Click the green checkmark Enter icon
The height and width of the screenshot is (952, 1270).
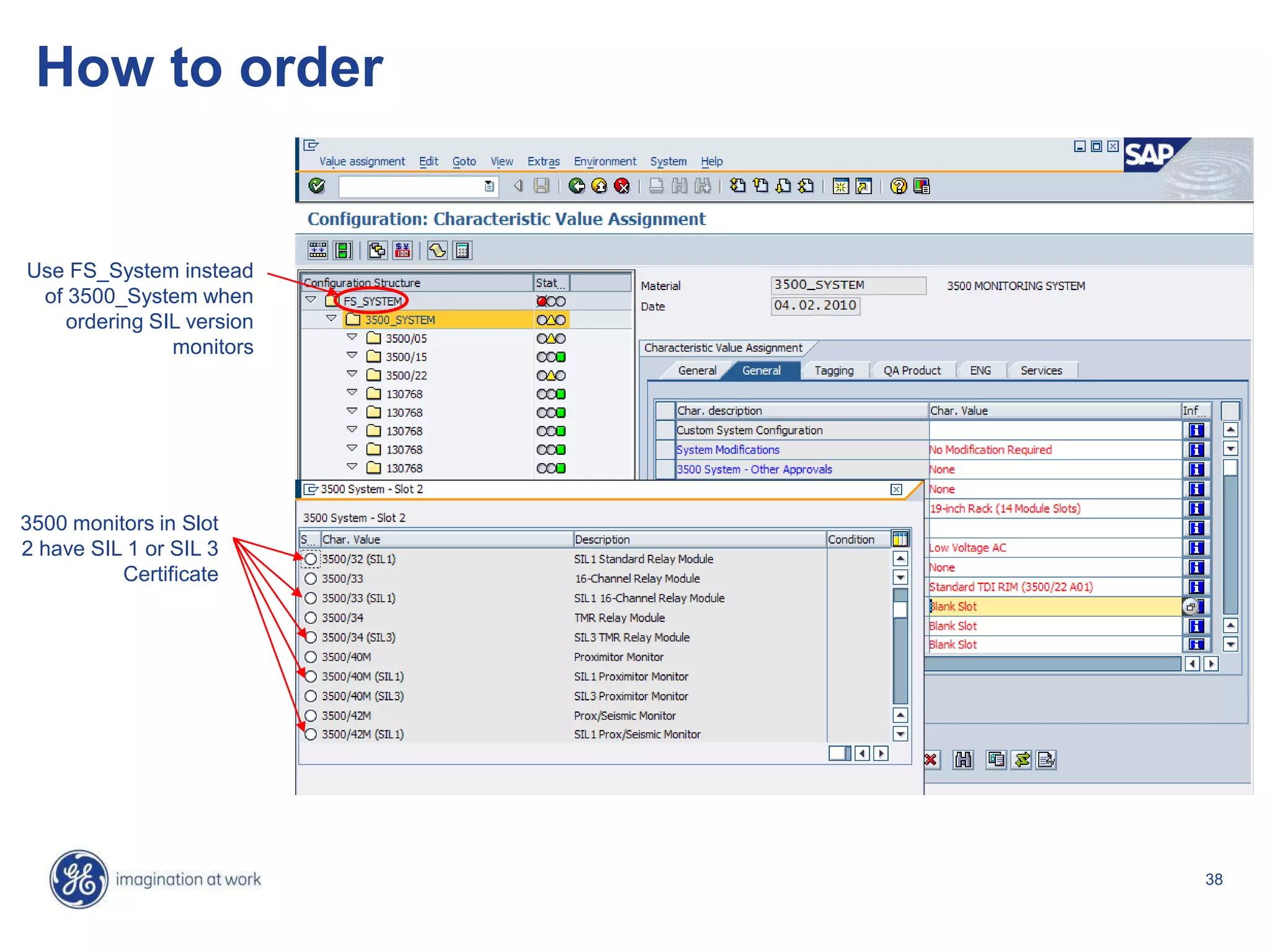pos(317,186)
